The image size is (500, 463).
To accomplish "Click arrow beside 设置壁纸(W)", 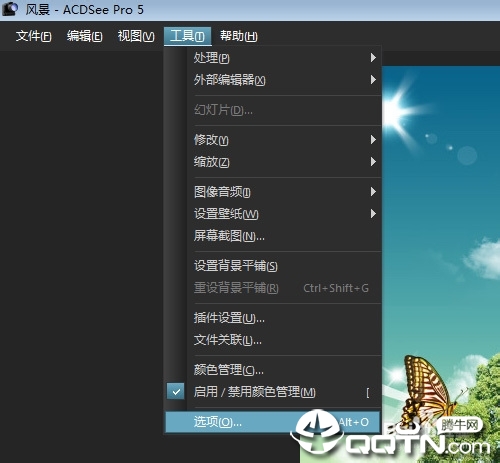I will [x=373, y=214].
